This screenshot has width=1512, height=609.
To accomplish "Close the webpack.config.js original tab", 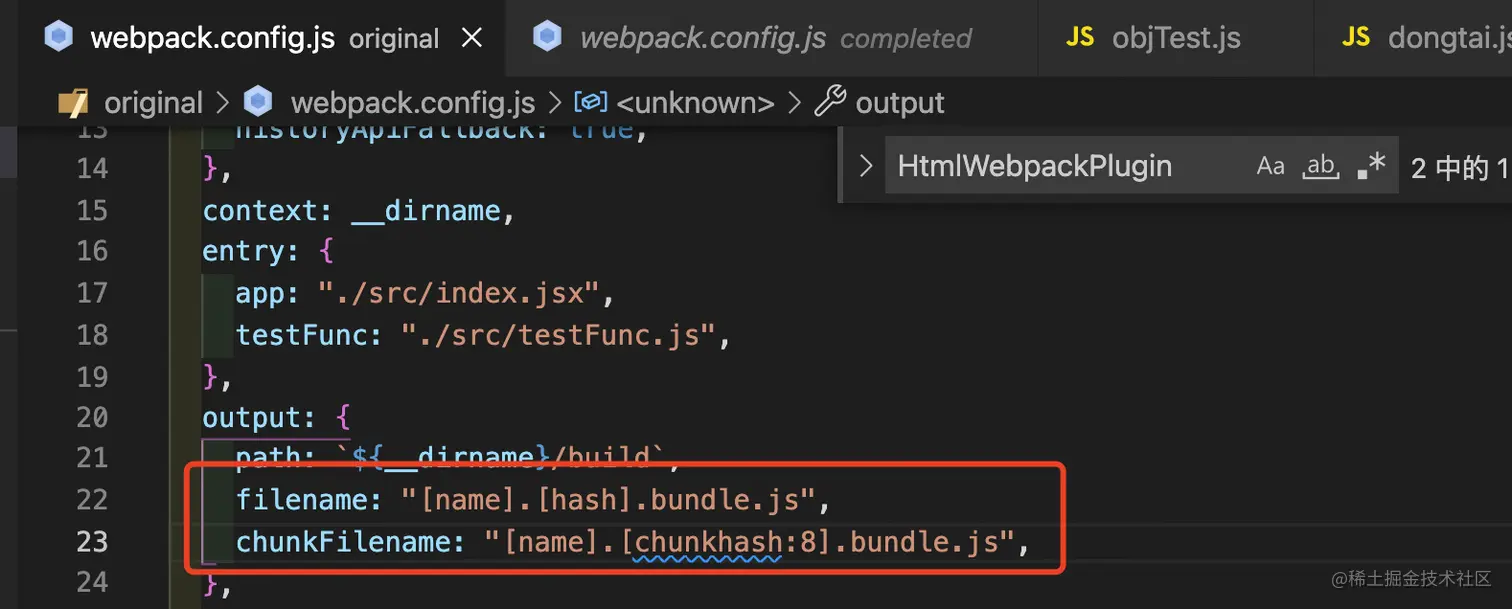I will pyautogui.click(x=471, y=39).
